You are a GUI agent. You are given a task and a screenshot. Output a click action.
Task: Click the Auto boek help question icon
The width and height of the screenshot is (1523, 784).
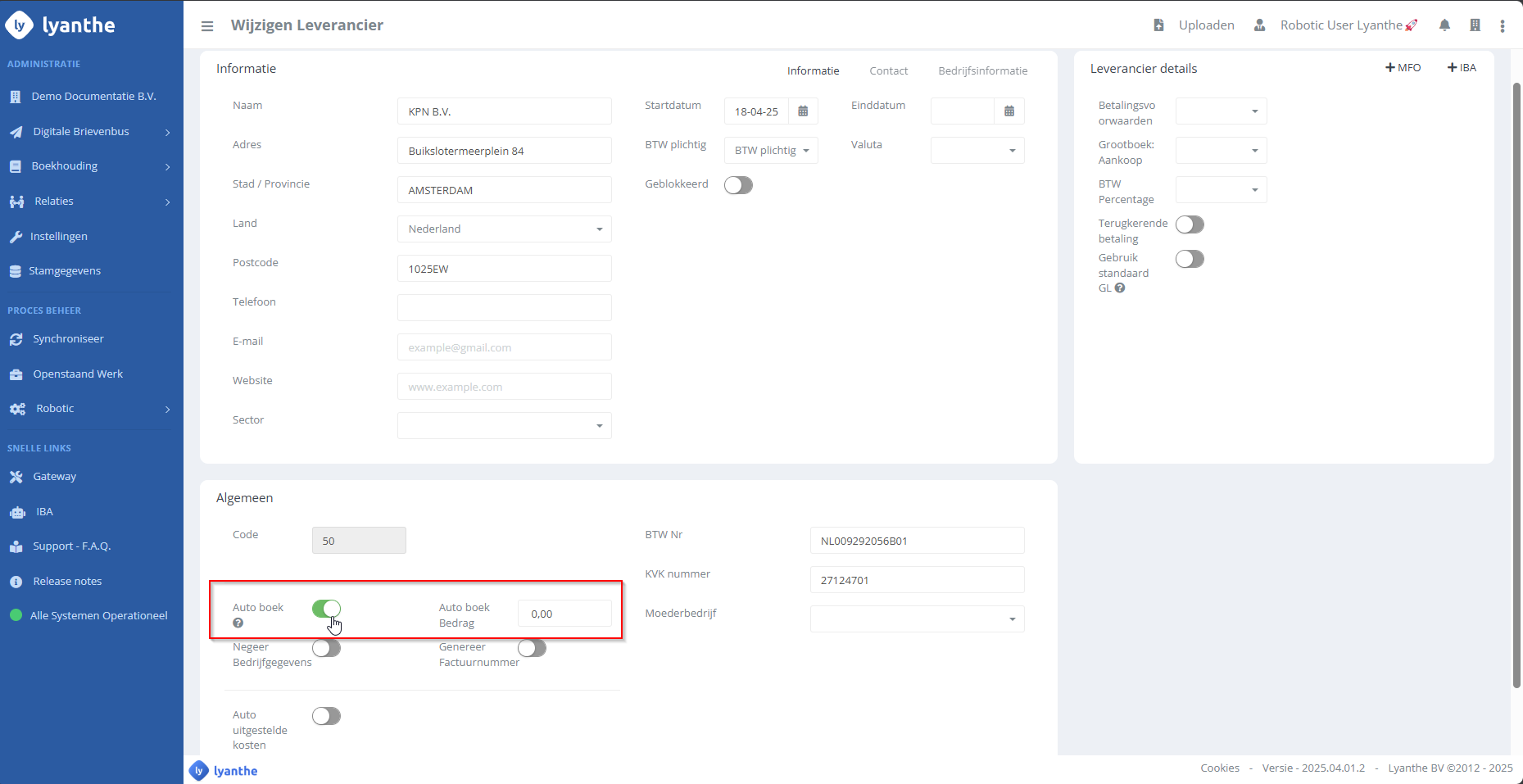[238, 623]
